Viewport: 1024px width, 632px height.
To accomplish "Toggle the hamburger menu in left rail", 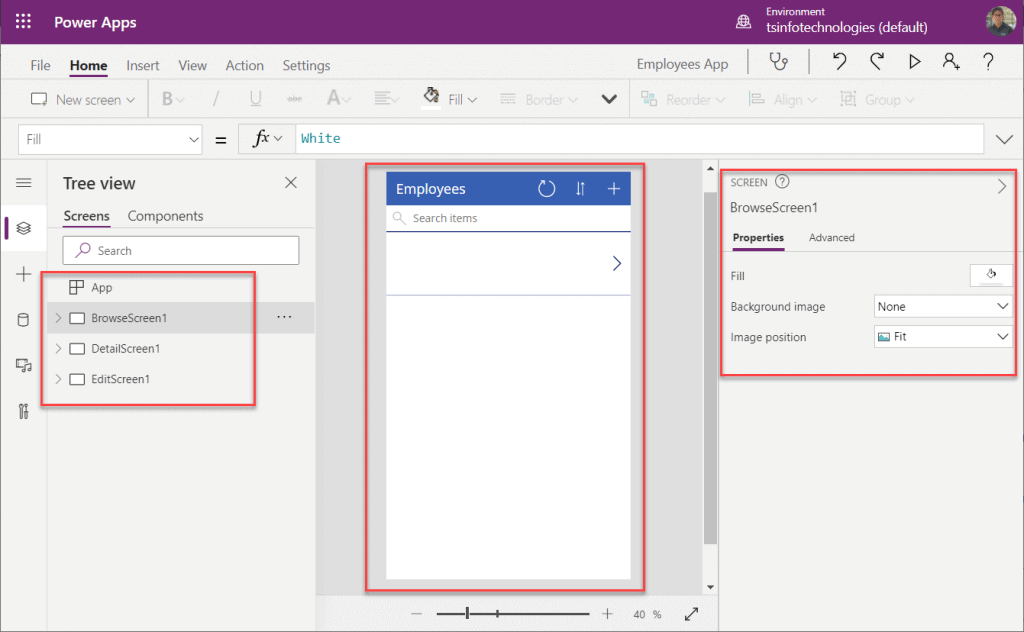I will pyautogui.click(x=24, y=183).
